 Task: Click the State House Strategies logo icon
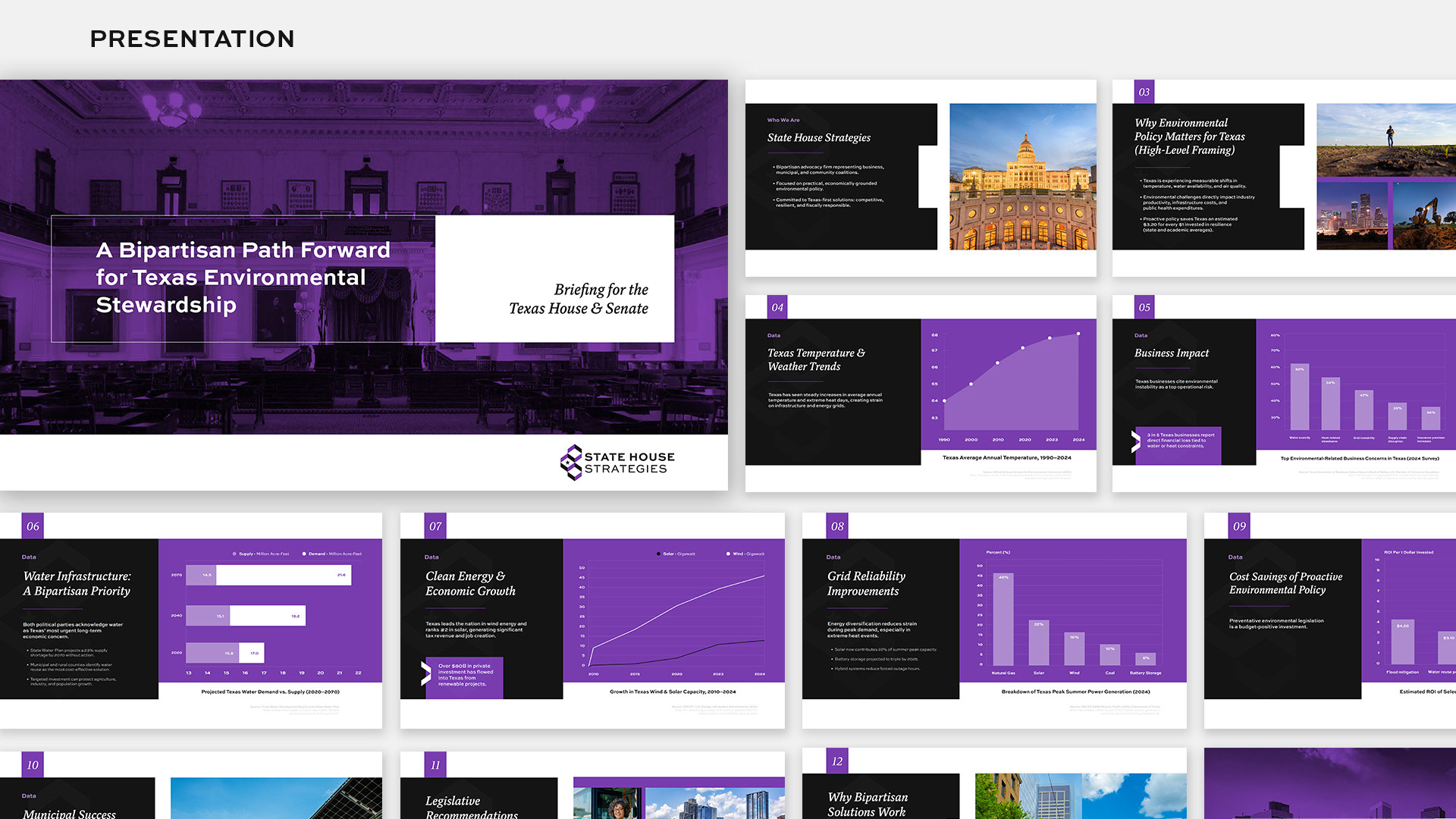pos(570,462)
